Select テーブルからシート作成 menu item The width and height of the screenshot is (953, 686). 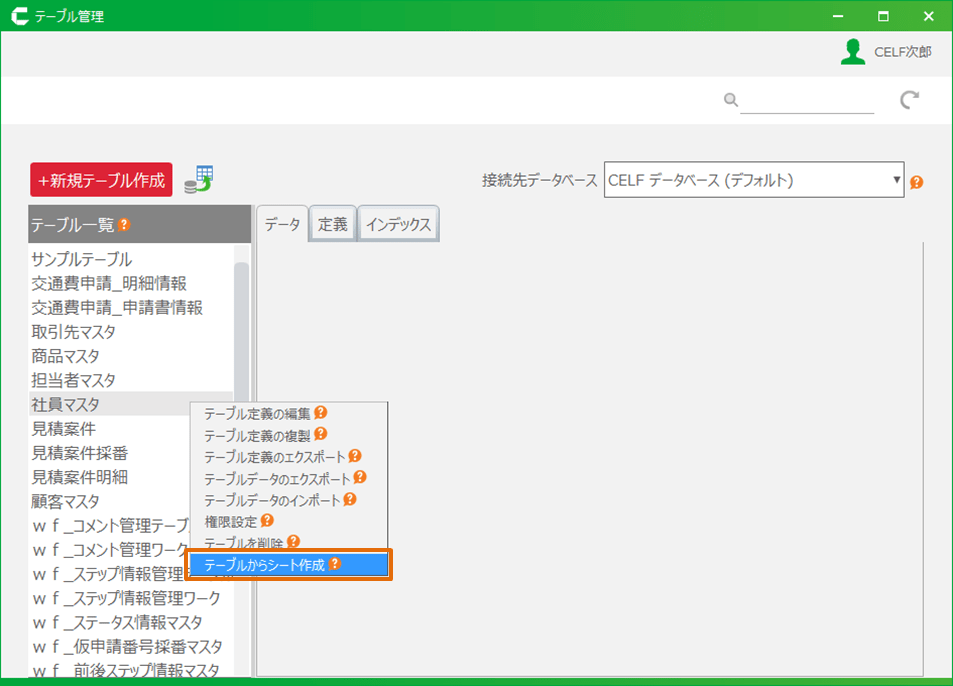[265, 565]
